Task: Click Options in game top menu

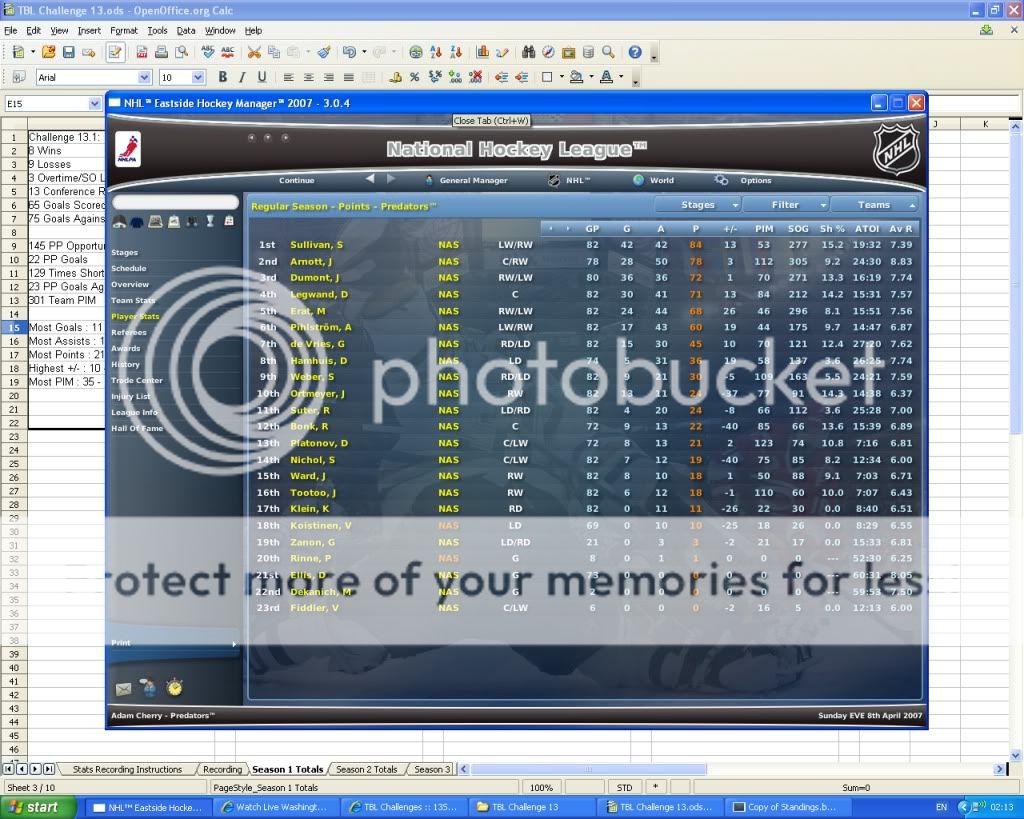Action: [x=756, y=180]
